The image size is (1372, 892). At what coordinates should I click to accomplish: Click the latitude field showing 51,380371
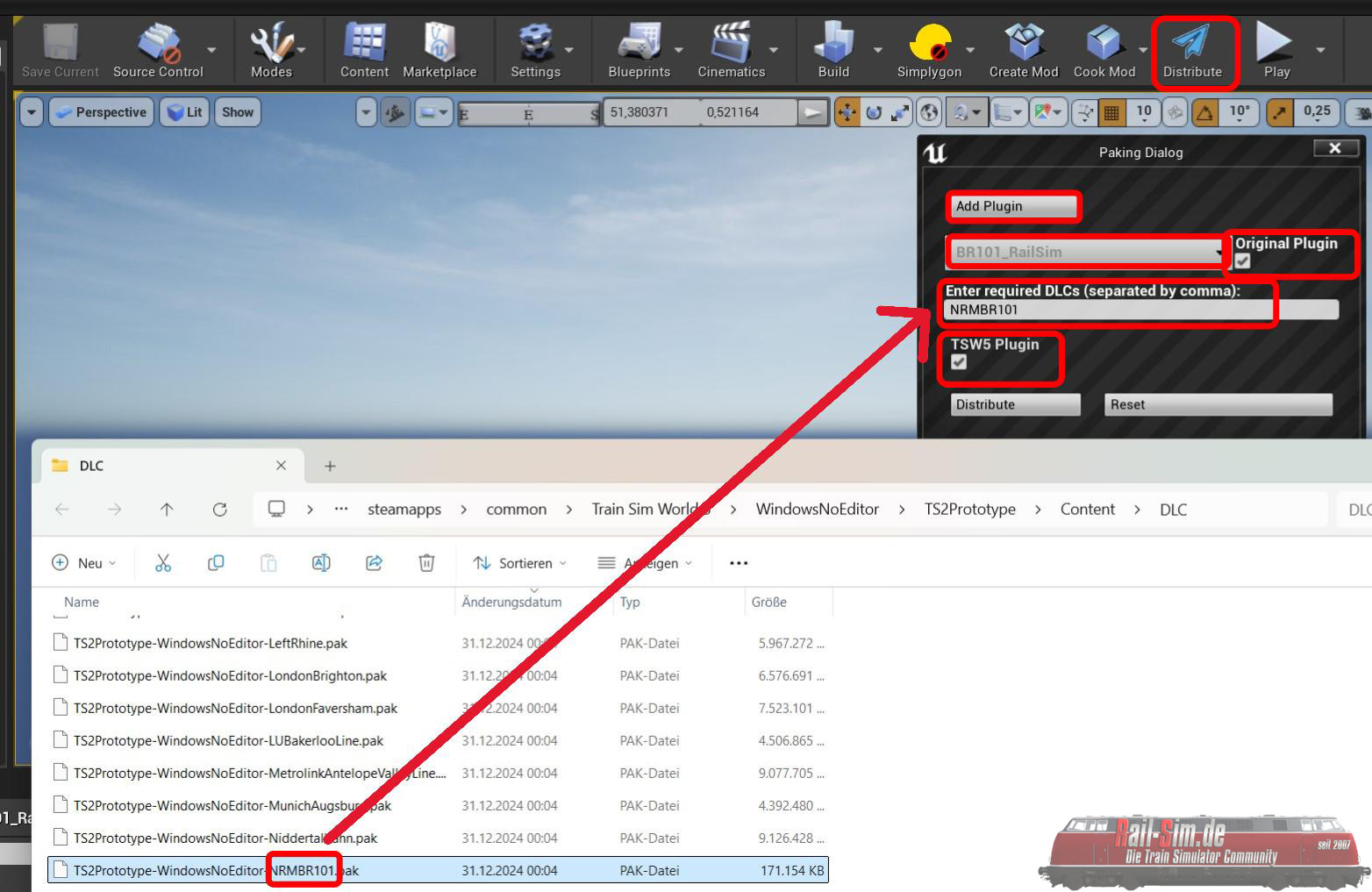(651, 112)
